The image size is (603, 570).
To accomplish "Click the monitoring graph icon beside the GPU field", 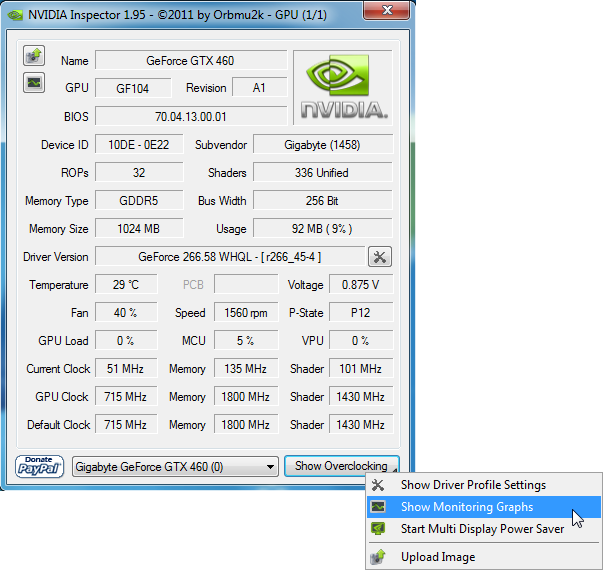I will click(x=34, y=82).
